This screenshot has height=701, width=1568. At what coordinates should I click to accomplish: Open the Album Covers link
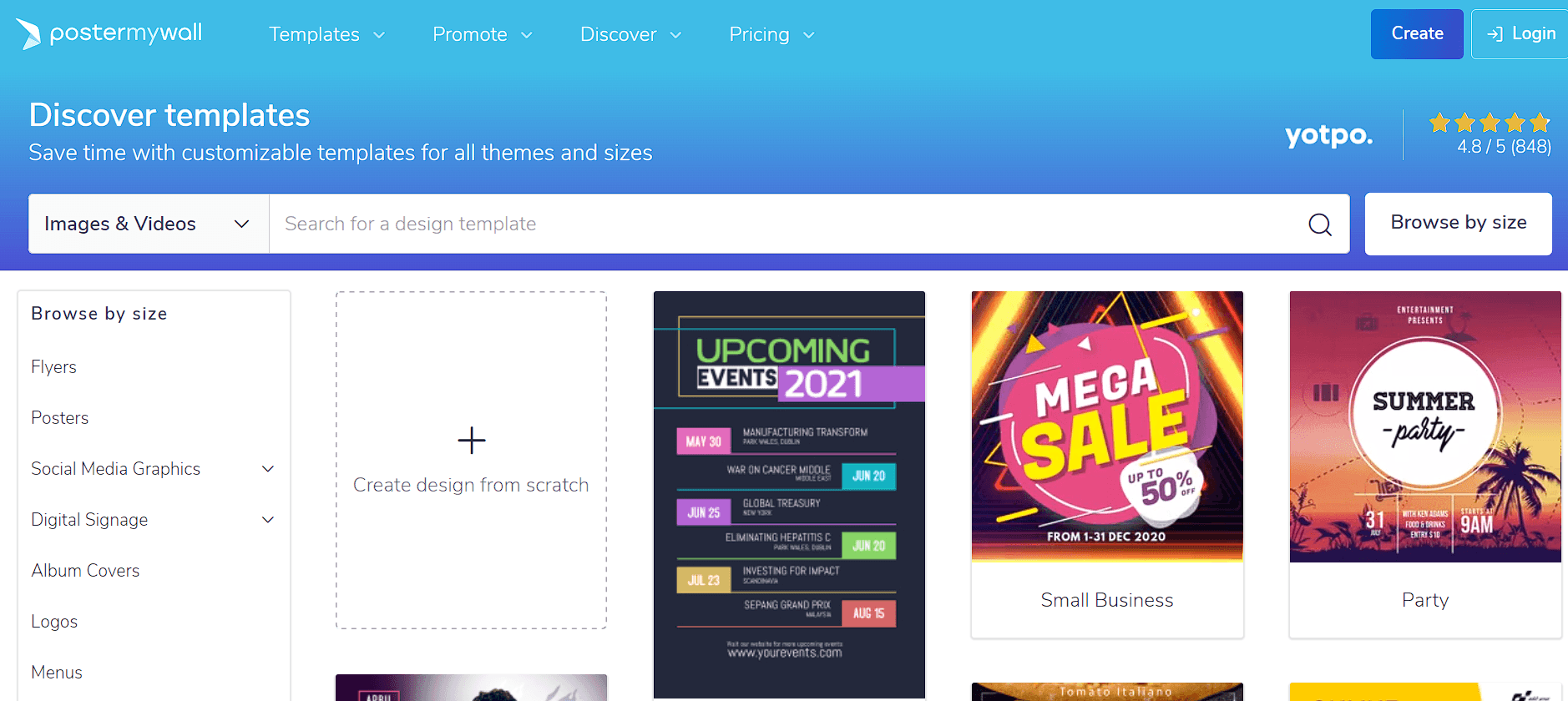point(85,571)
